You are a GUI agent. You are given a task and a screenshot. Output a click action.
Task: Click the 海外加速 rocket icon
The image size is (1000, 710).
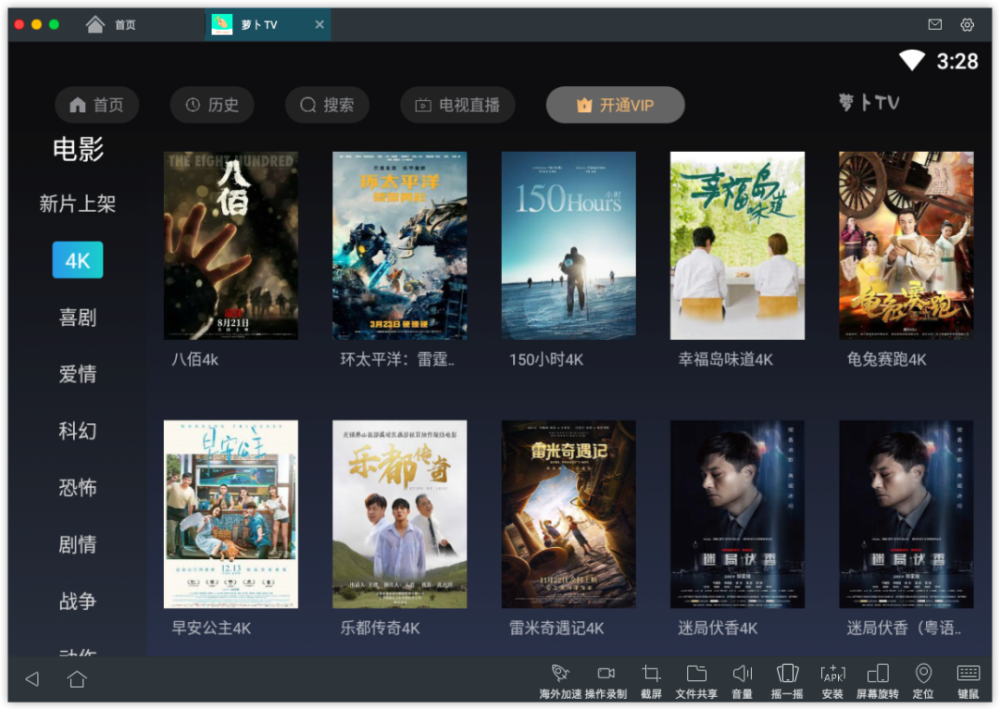[560, 673]
